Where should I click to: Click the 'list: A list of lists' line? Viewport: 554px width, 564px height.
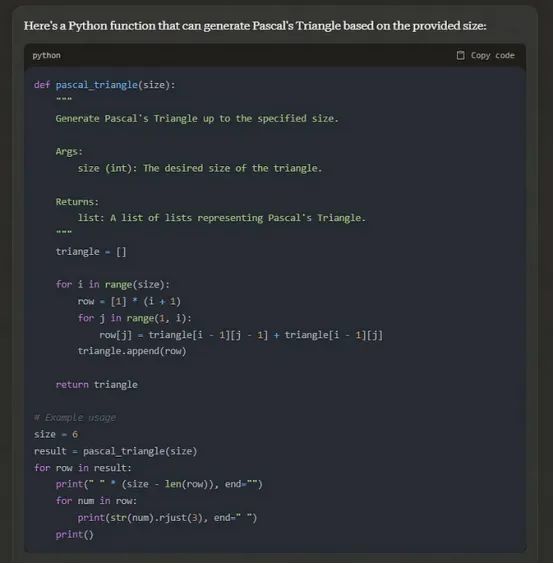click(222, 218)
